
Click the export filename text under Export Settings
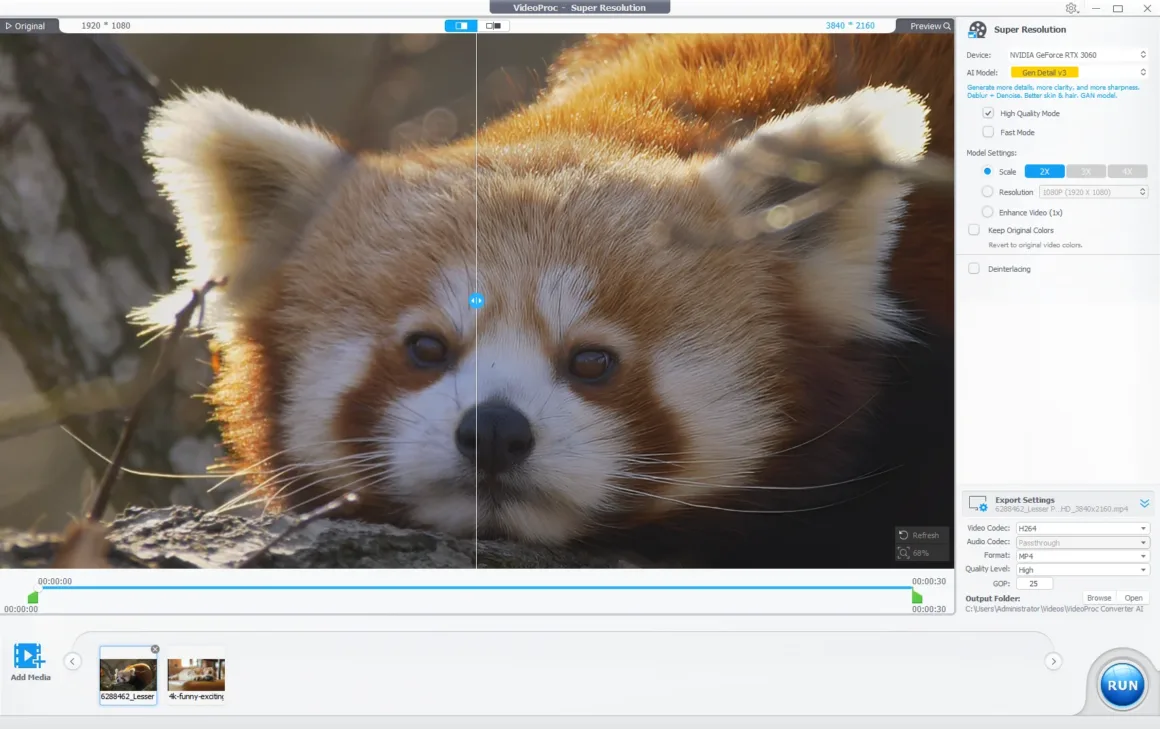coord(1061,509)
